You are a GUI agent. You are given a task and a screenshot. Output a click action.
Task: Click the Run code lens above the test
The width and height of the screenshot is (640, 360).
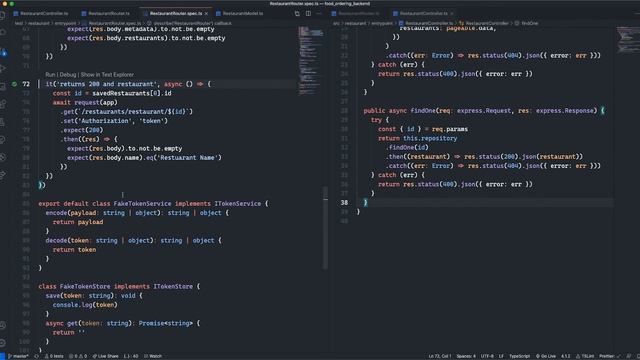click(50, 75)
